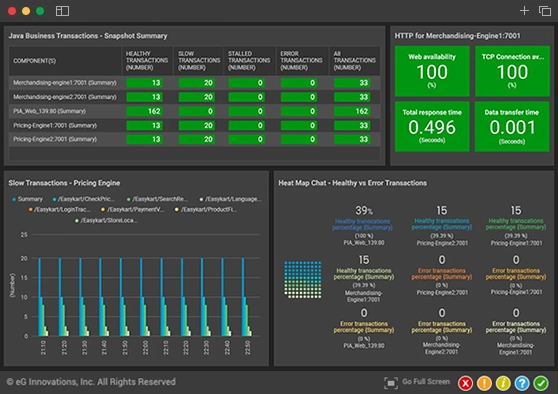Sort by Healthy Transactions column header

[x=147, y=61]
